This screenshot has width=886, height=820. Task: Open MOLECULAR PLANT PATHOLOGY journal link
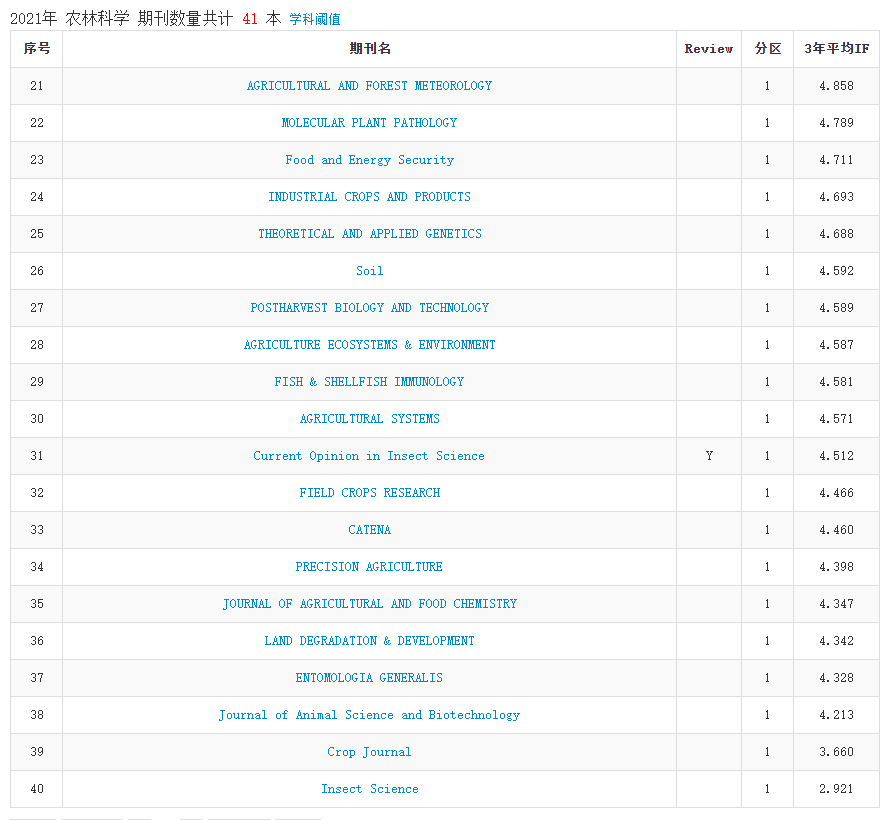click(370, 123)
